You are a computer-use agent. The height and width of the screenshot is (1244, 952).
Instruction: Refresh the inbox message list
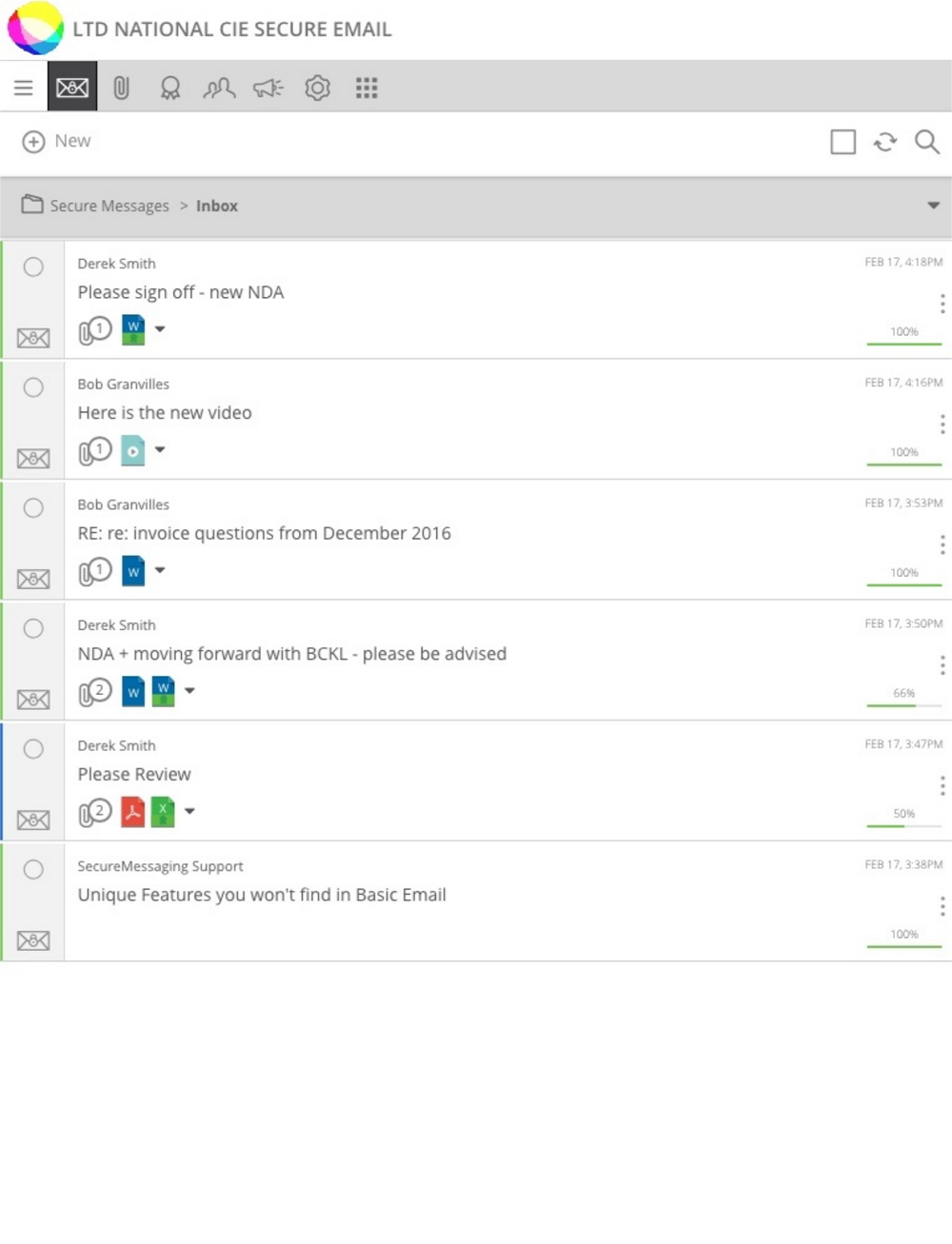pos(885,142)
